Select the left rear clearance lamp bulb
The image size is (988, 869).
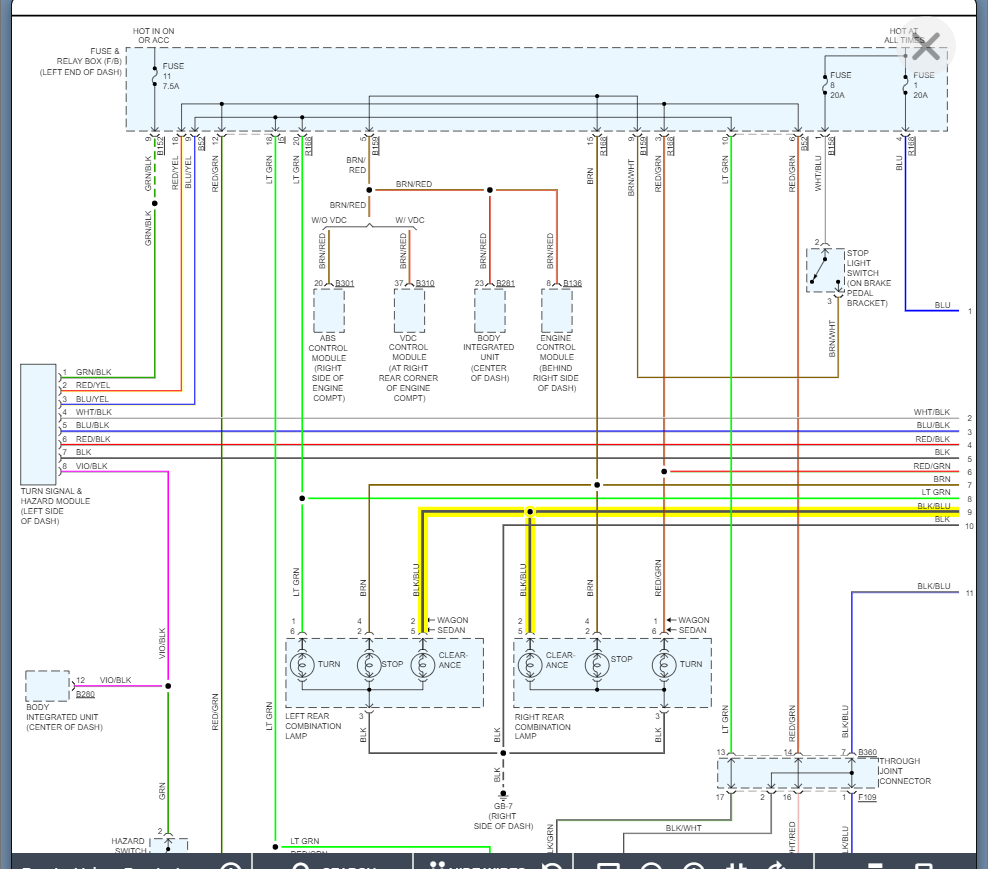(x=422, y=664)
